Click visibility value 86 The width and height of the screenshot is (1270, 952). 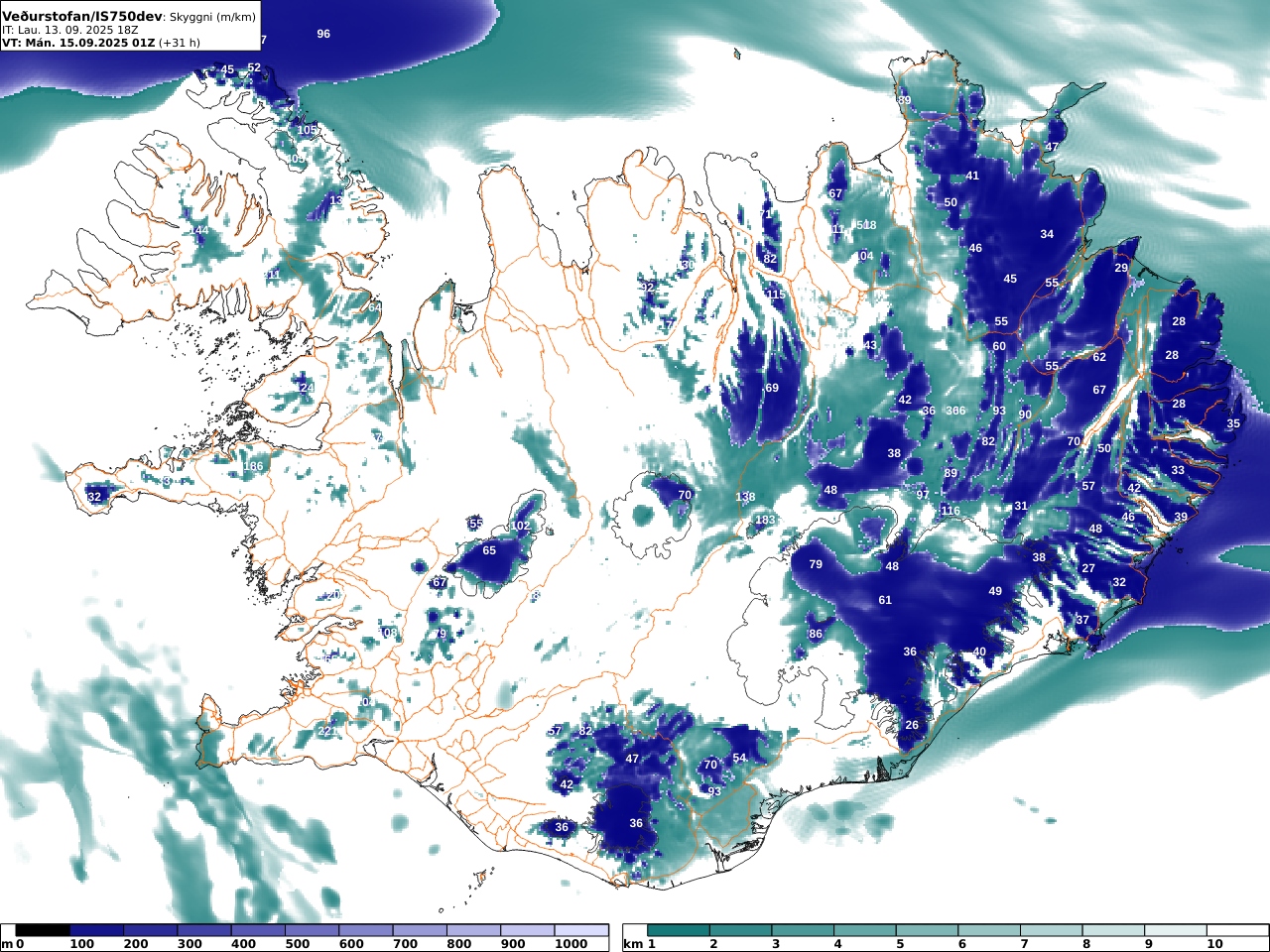click(x=816, y=634)
